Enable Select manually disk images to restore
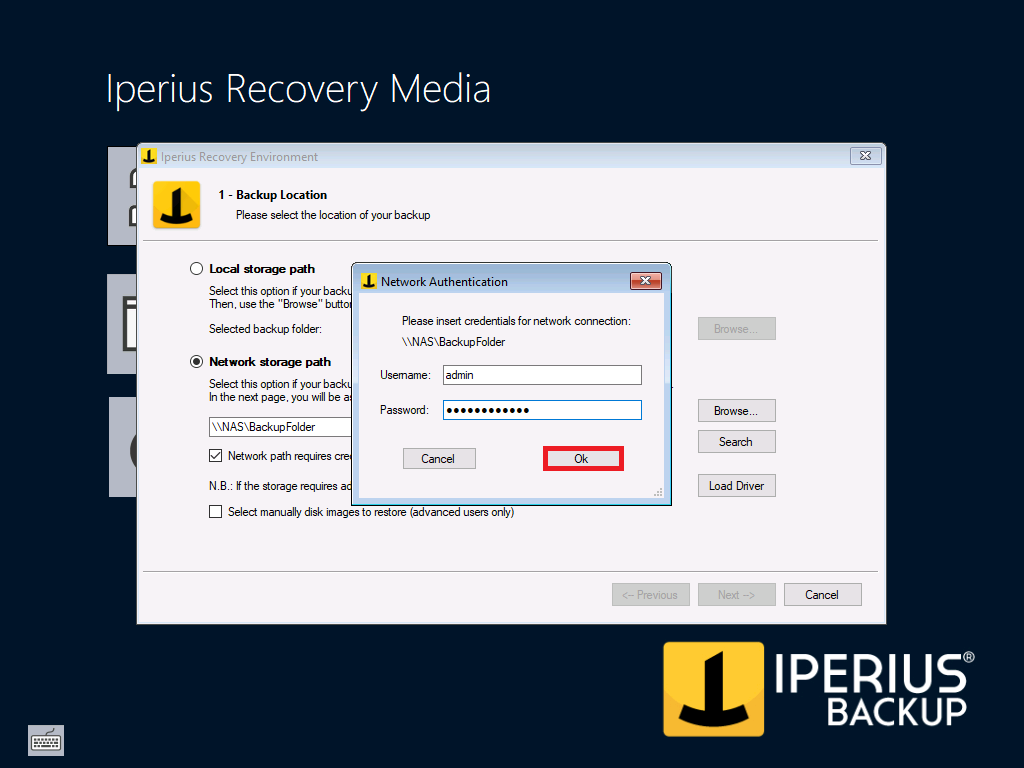 tap(216, 512)
